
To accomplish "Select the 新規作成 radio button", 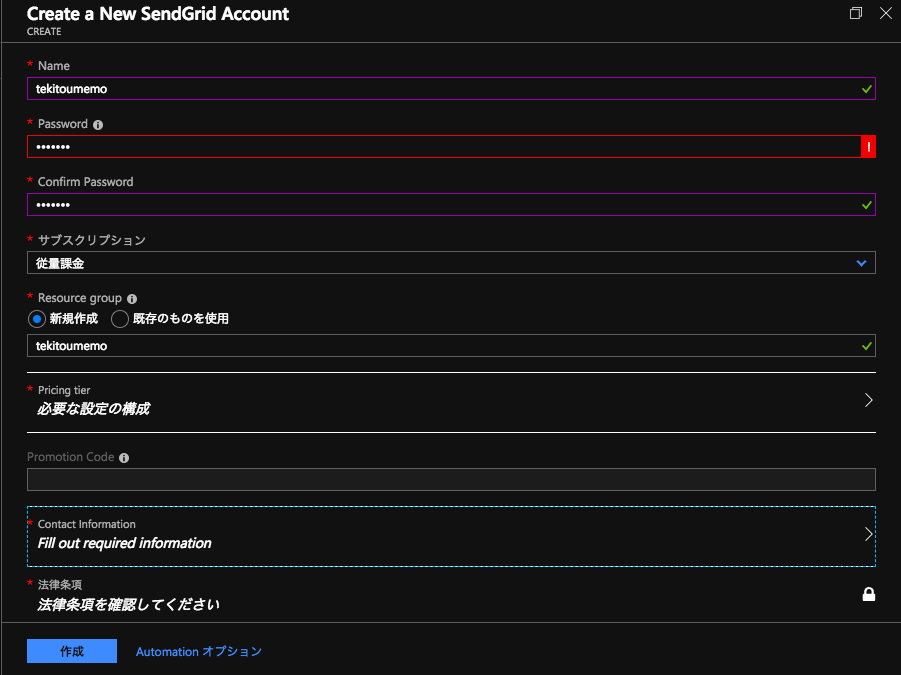I will pos(37,319).
